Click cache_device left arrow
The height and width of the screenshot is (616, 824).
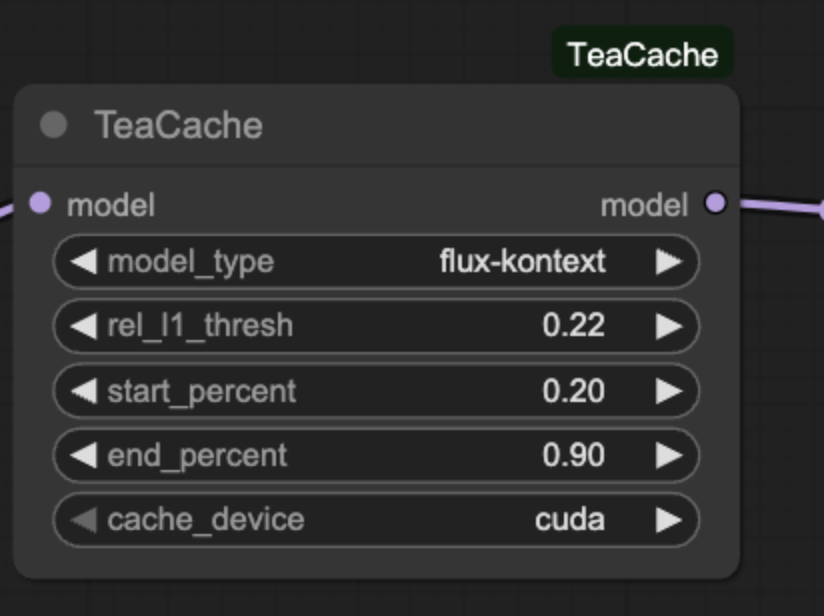[x=84, y=520]
